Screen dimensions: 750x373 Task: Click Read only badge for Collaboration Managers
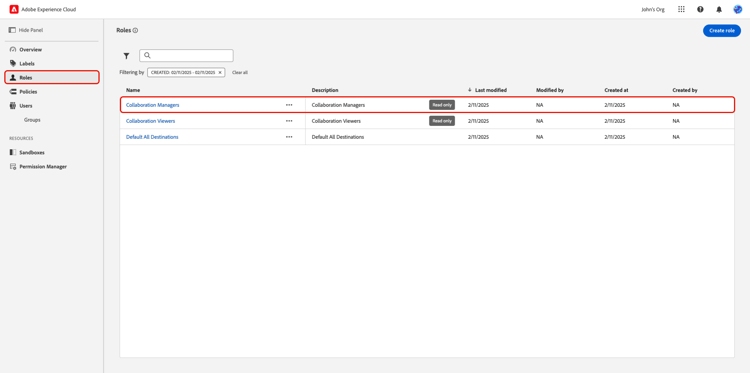442,105
